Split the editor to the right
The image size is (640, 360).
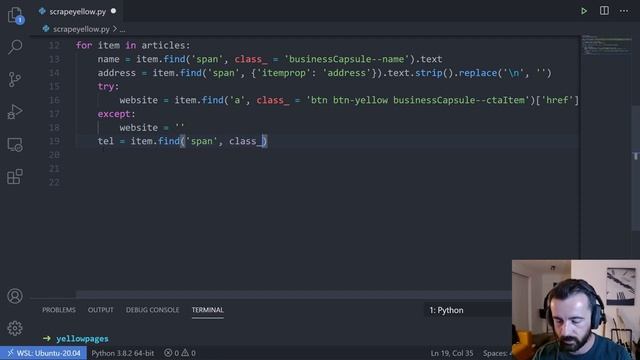tap(604, 11)
